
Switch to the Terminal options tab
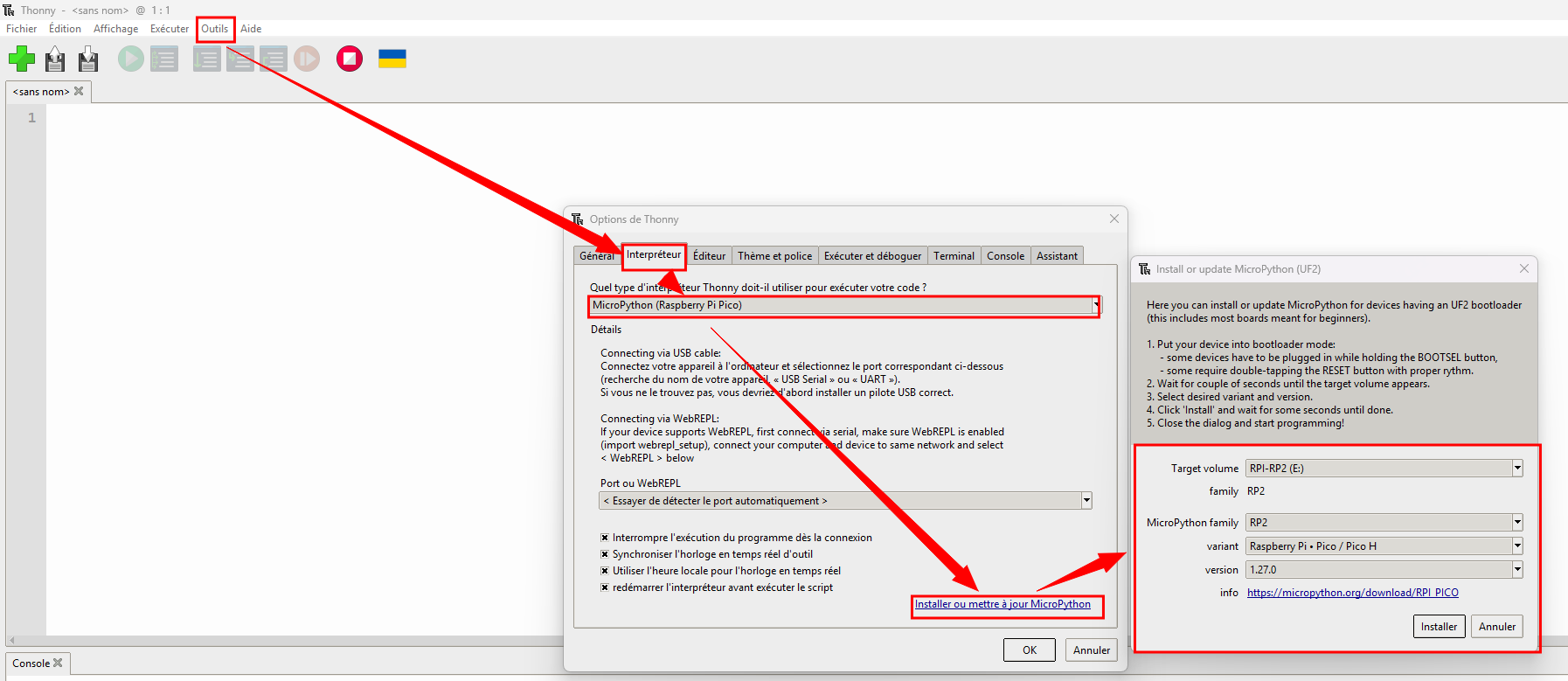(954, 256)
